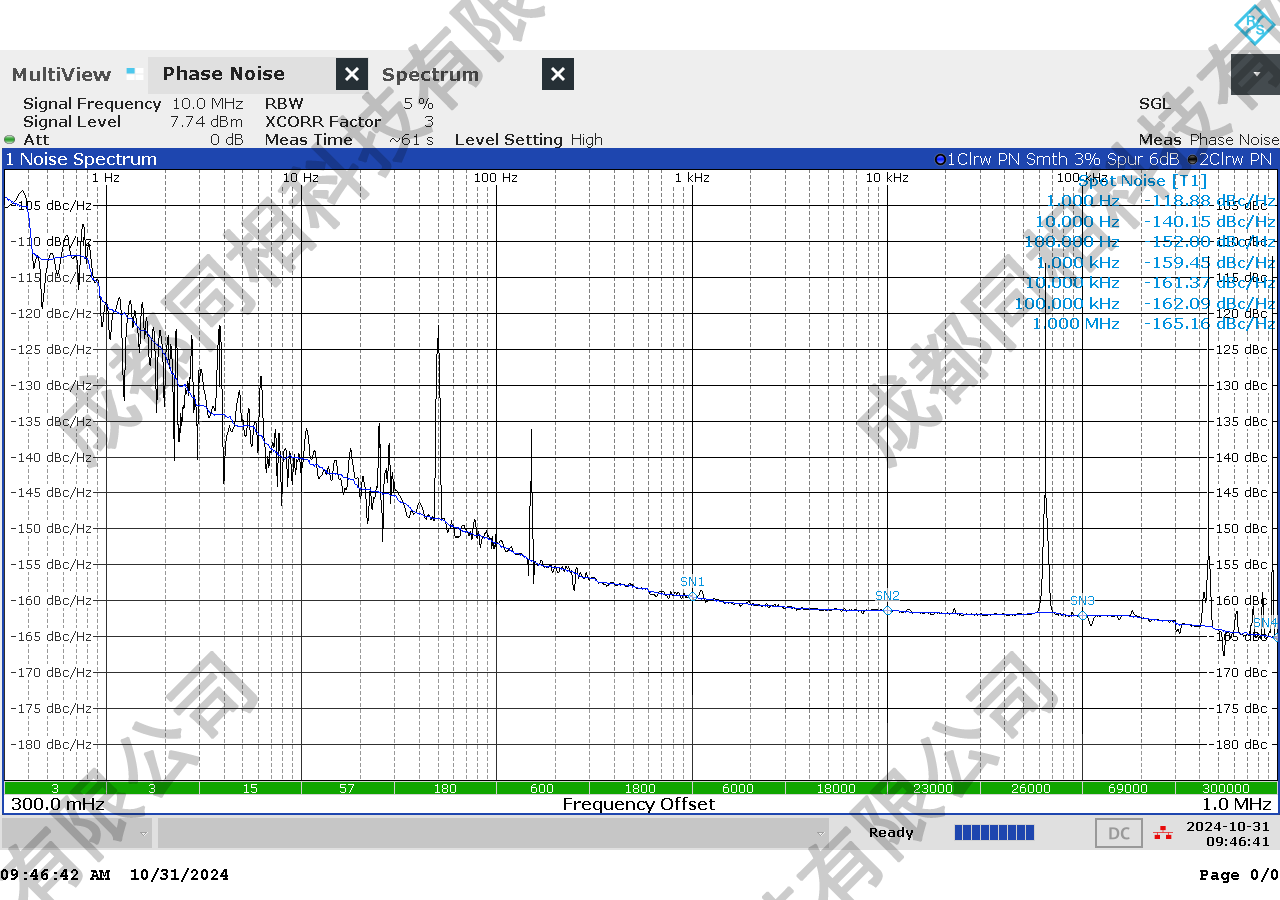Screen dimensions: 1280x900
Task: Switch to the Spectrum tab
Action: (430, 74)
